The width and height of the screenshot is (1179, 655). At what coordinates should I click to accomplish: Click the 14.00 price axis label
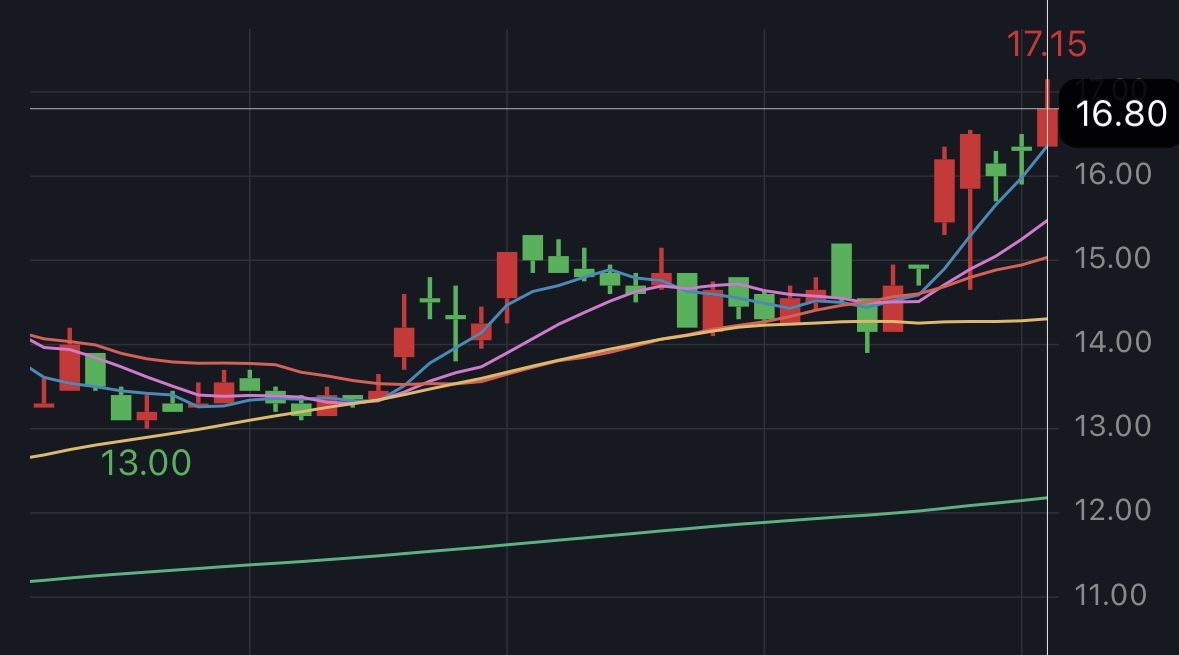click(x=1113, y=343)
